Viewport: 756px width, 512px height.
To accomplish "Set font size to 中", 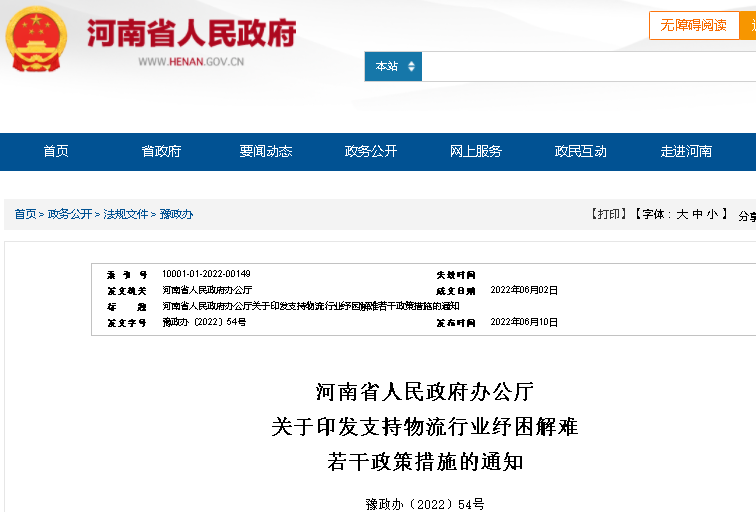I will 697,214.
